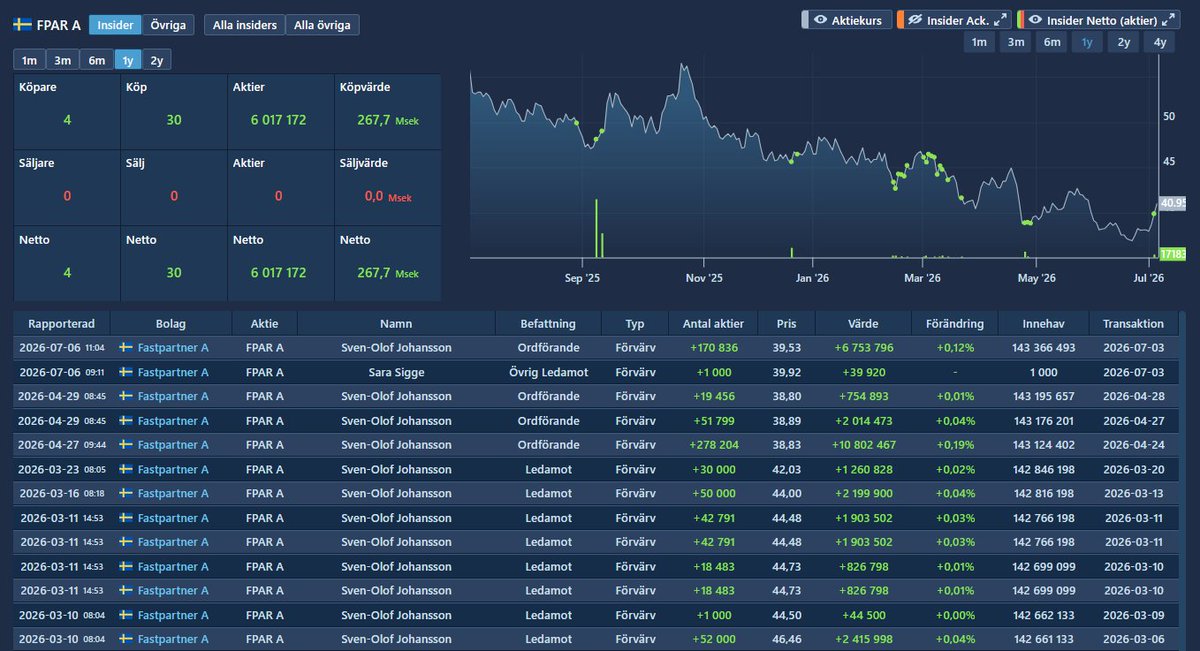Click Antal aktier cell +278 204
The width and height of the screenshot is (1200, 651).
click(x=713, y=445)
